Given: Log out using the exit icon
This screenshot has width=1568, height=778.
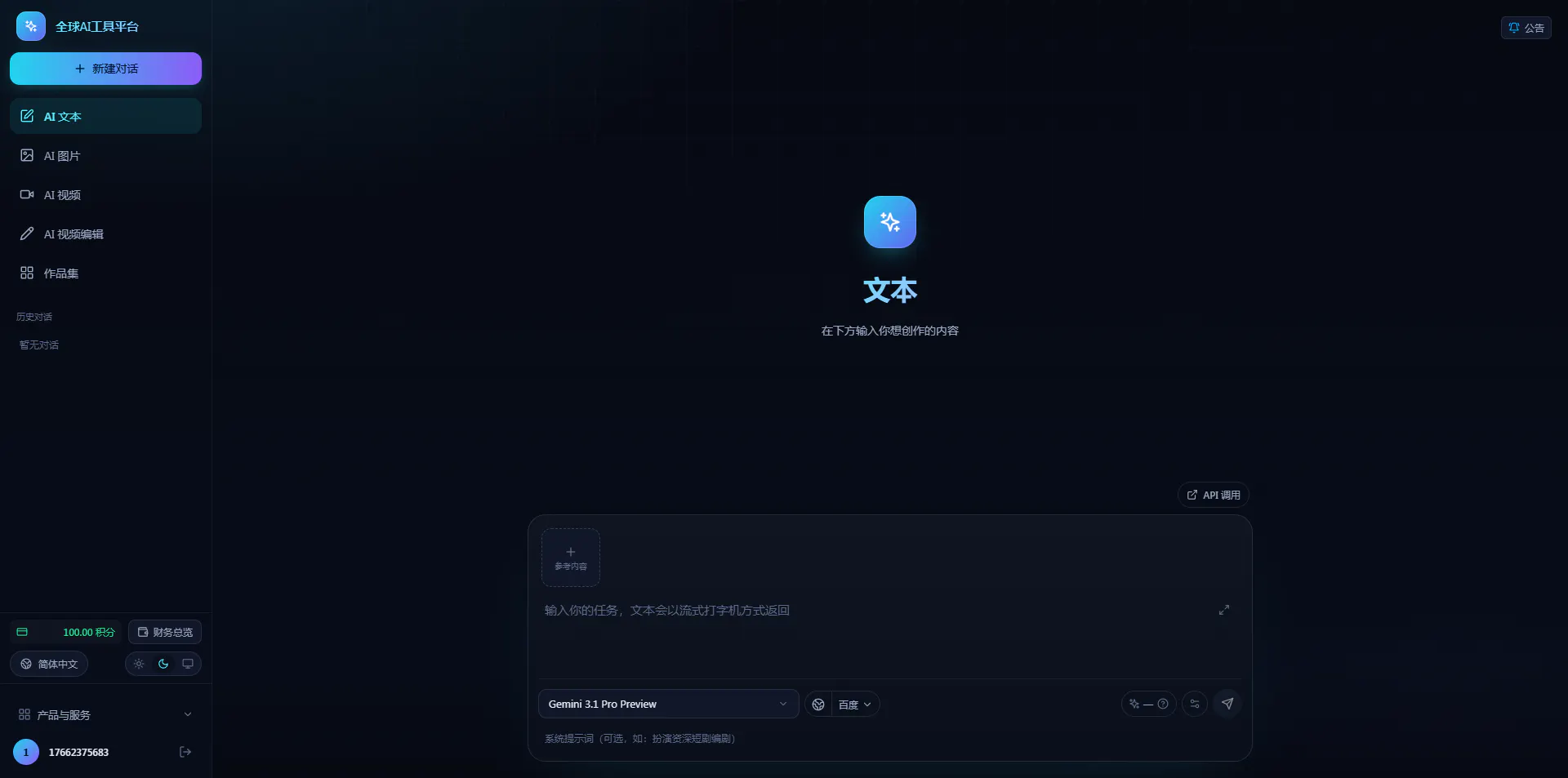Looking at the screenshot, I should (x=185, y=752).
